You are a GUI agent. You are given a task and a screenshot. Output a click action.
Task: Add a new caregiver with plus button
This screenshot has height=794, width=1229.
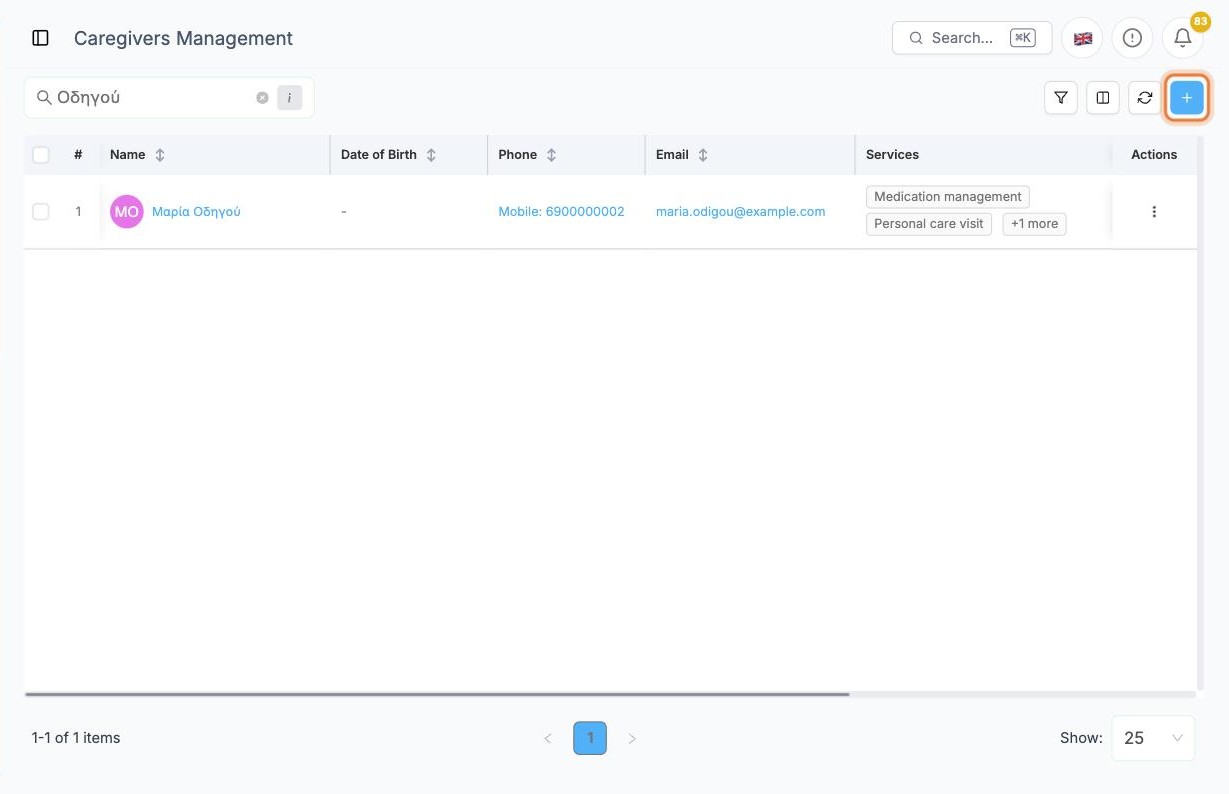point(1187,98)
